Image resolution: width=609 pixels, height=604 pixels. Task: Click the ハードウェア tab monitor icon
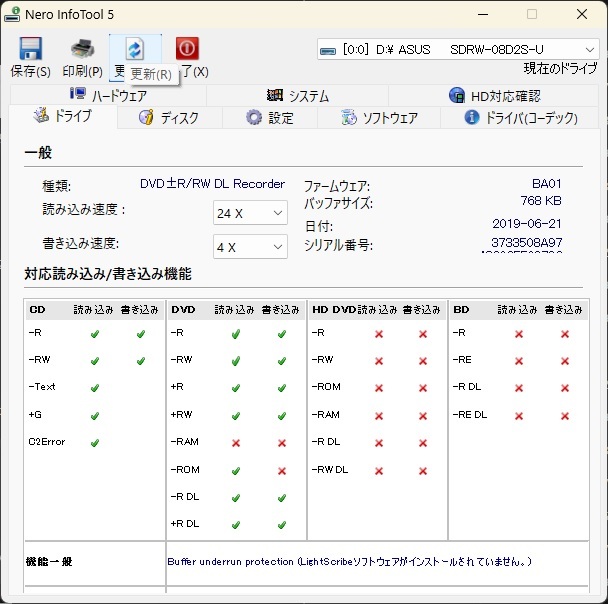[x=78, y=93]
